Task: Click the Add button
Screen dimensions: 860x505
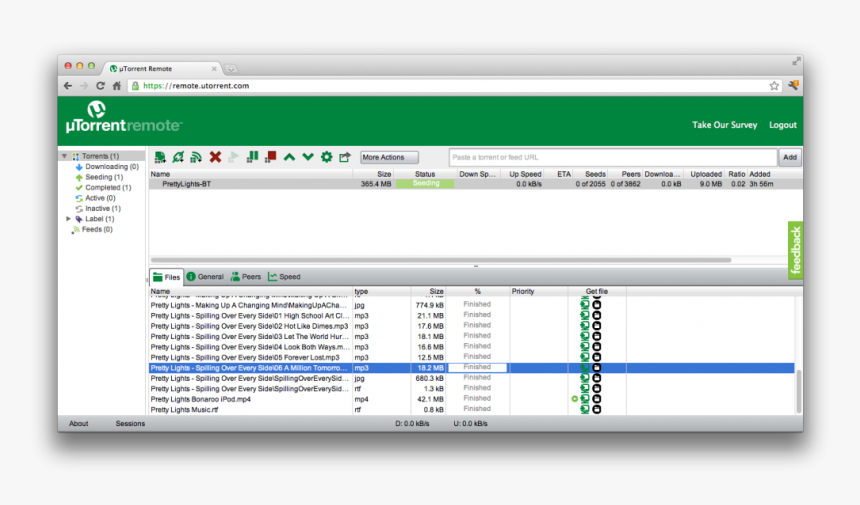Action: [x=790, y=157]
